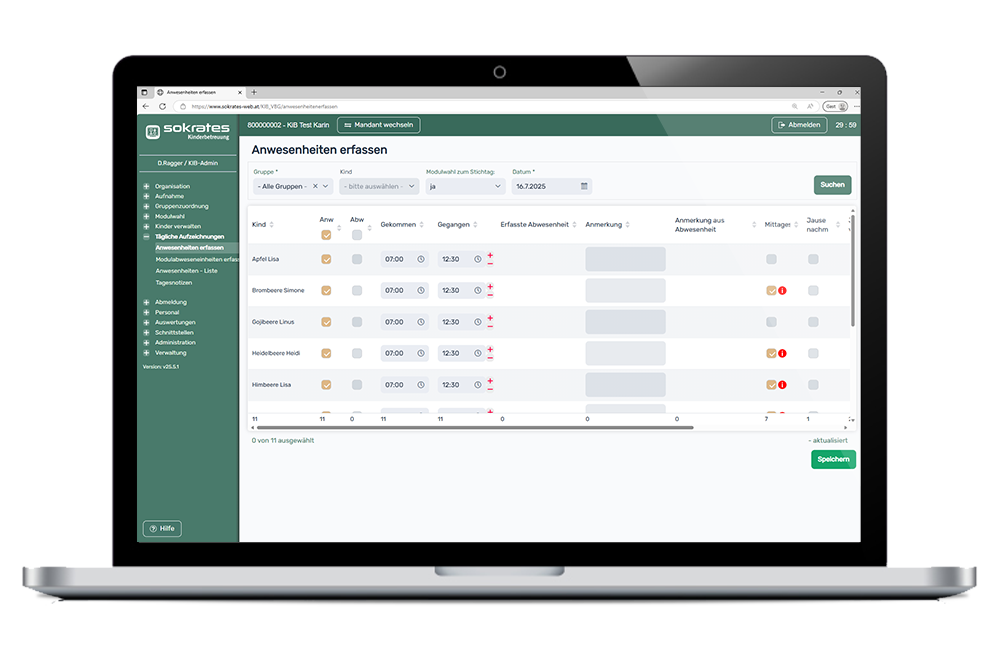
Task: Click the calendar icon in the Datum field
Action: (x=583, y=186)
